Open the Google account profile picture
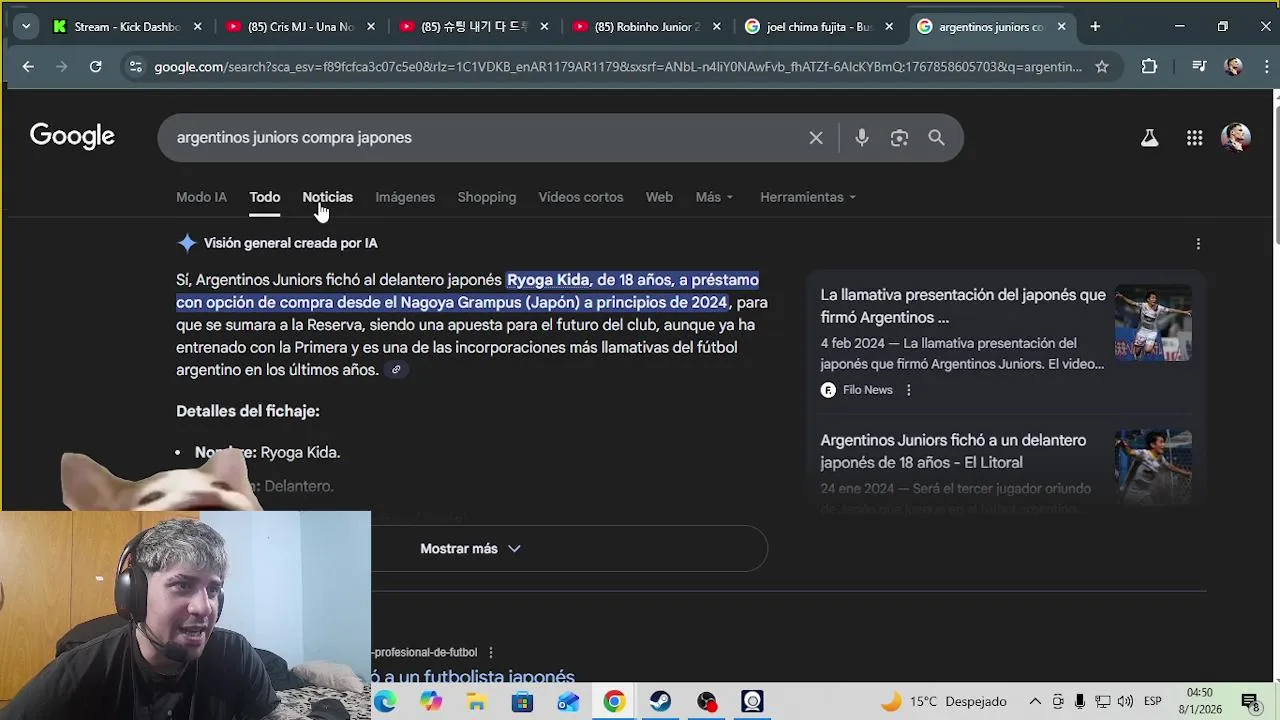The width and height of the screenshot is (1280, 720). click(1236, 138)
